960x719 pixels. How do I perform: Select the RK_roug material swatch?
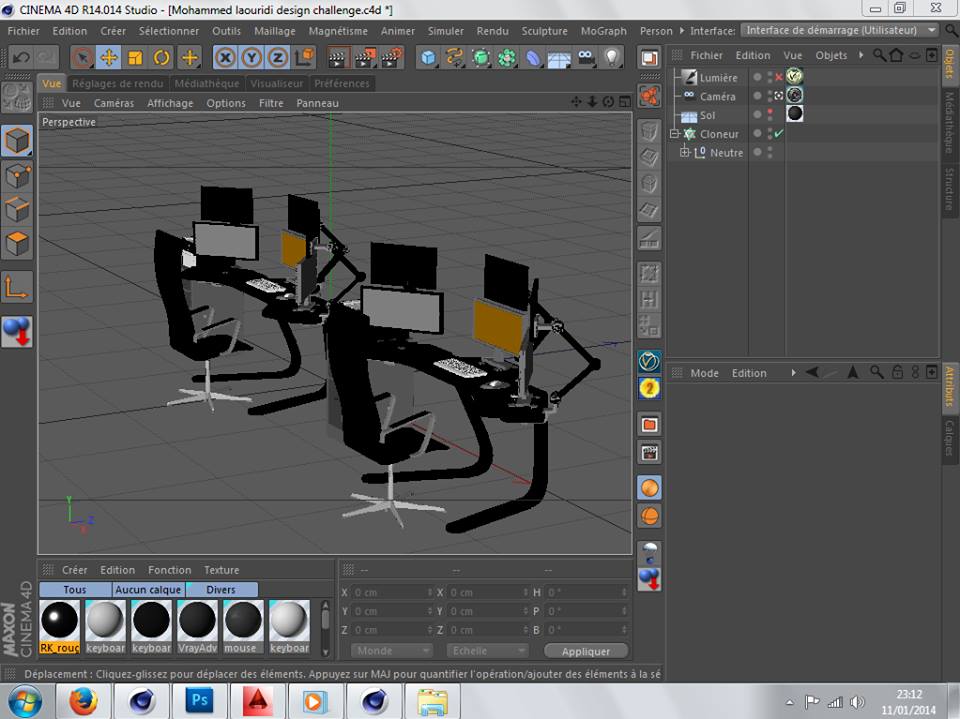(60, 622)
